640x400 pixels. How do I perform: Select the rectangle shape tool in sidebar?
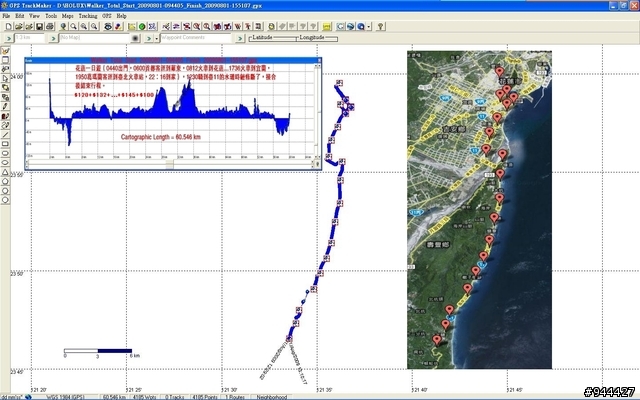click(x=5, y=144)
